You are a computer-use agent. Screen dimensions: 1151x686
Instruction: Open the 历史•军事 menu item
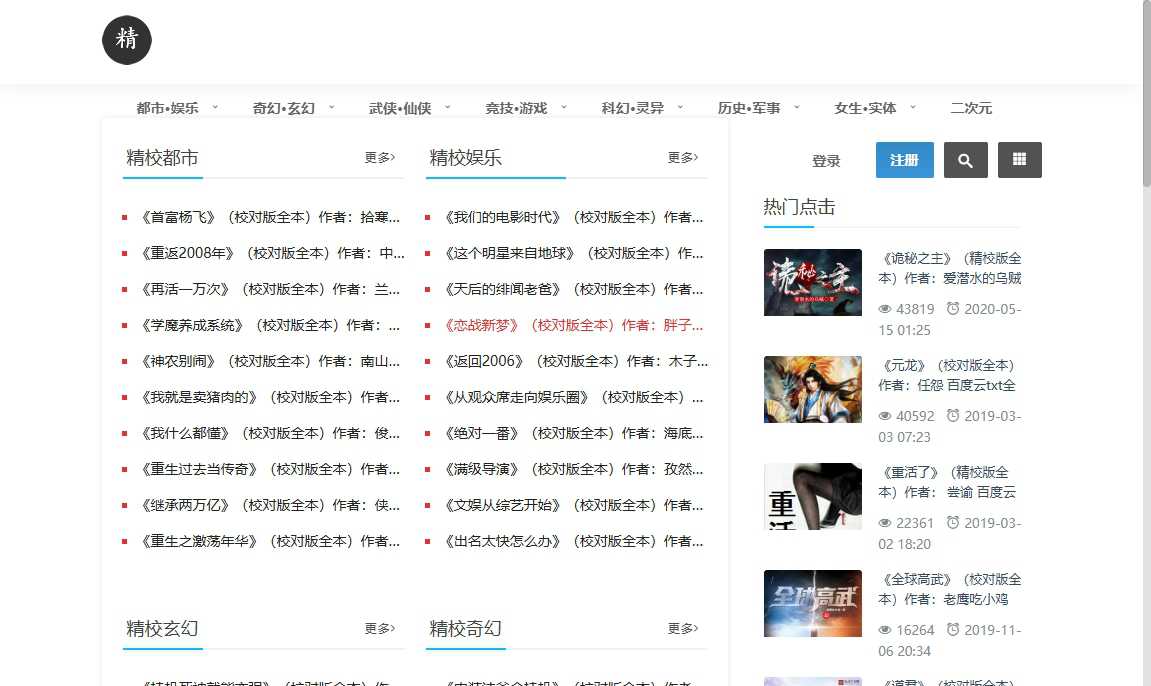click(749, 108)
